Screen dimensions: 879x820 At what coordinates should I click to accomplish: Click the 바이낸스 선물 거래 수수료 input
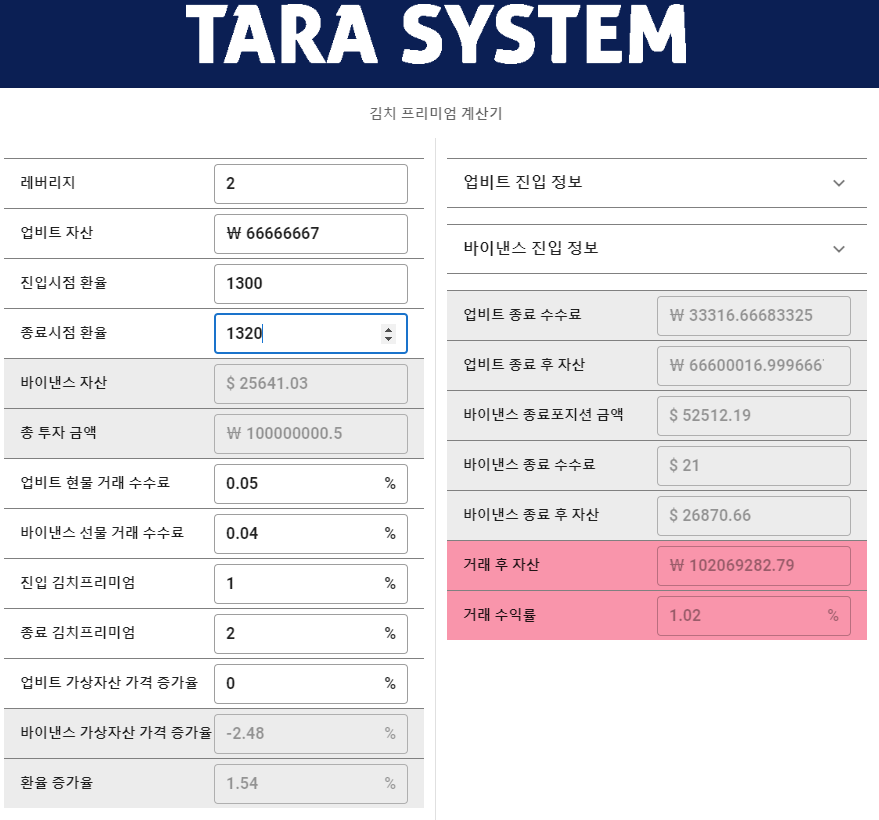point(311,534)
